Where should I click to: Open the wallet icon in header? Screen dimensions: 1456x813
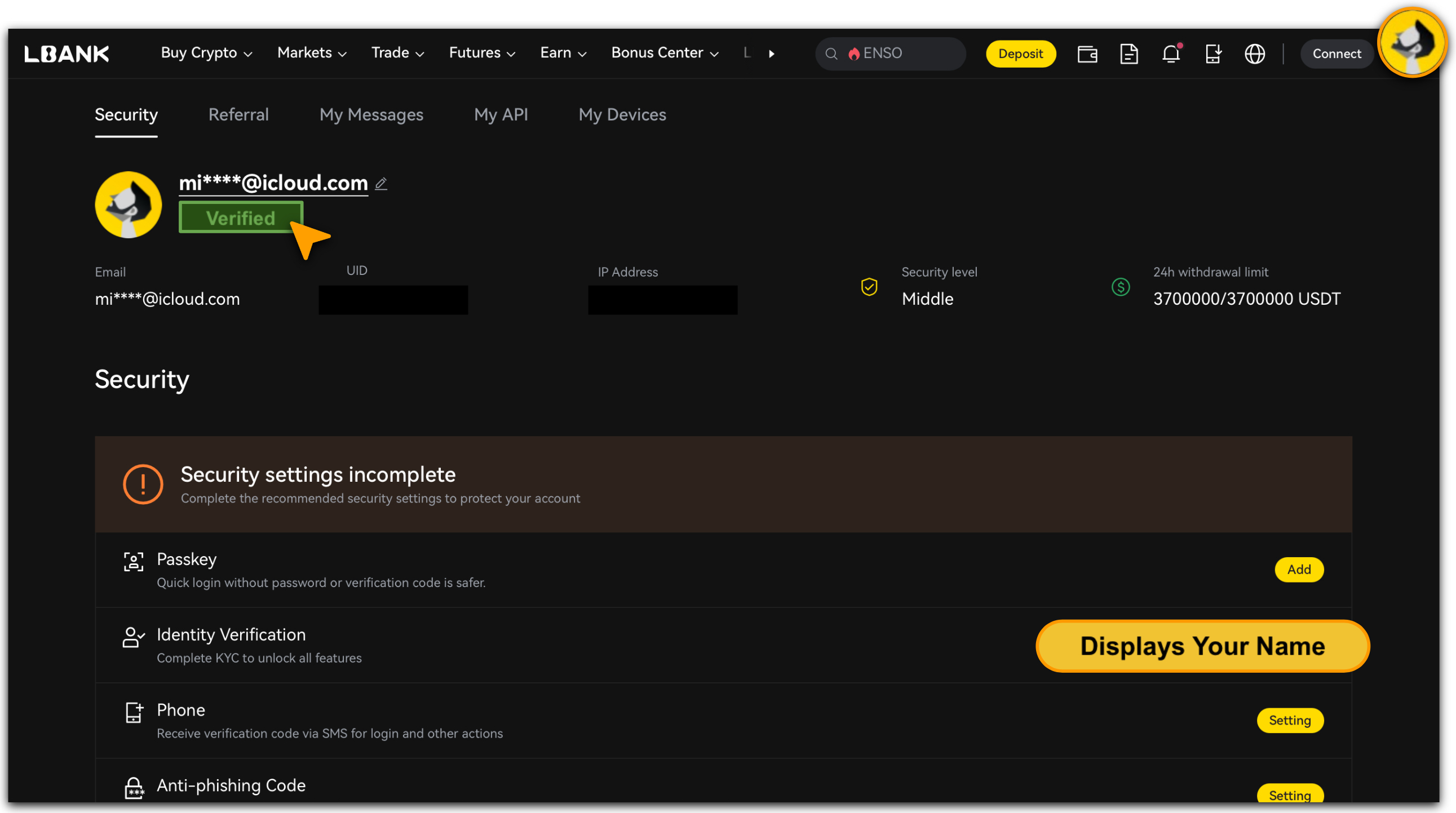pyautogui.click(x=1087, y=54)
